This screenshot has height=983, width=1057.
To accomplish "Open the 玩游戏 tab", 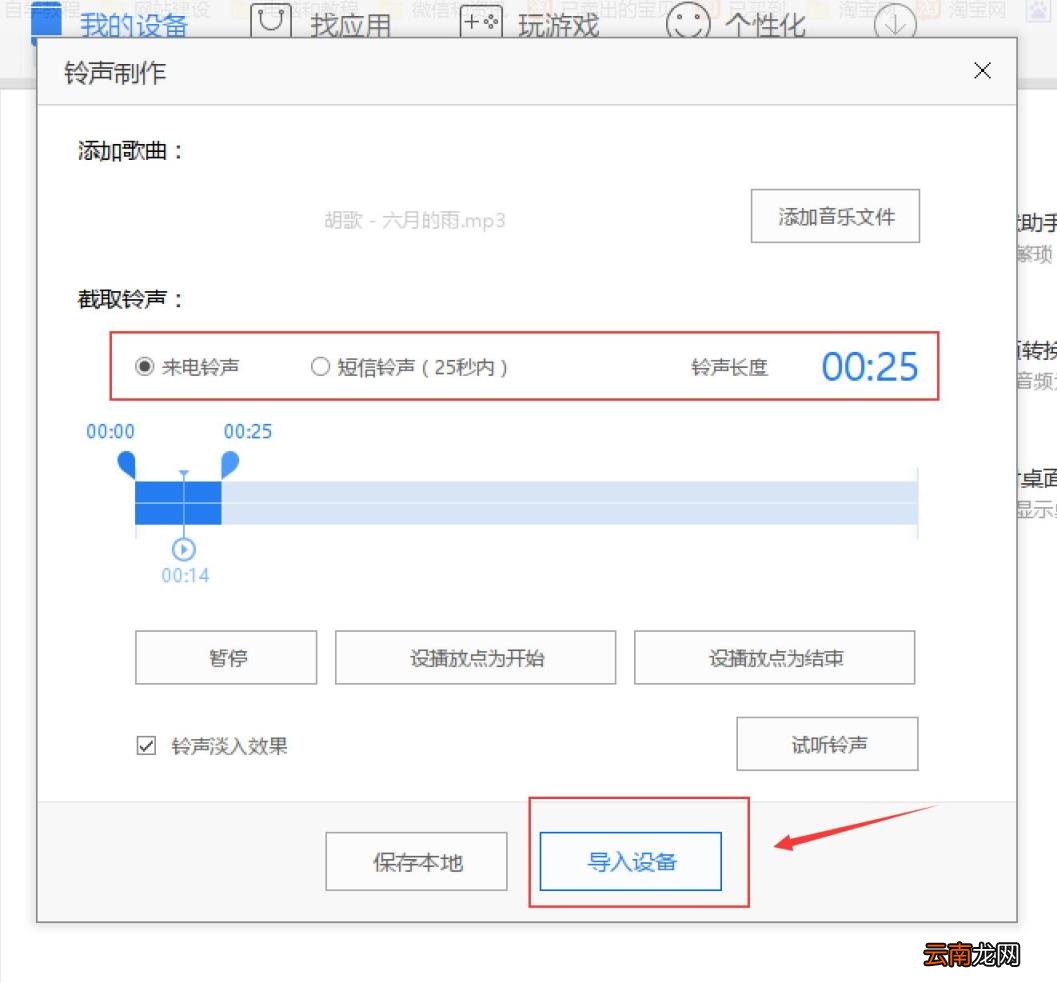I will click(x=558, y=25).
